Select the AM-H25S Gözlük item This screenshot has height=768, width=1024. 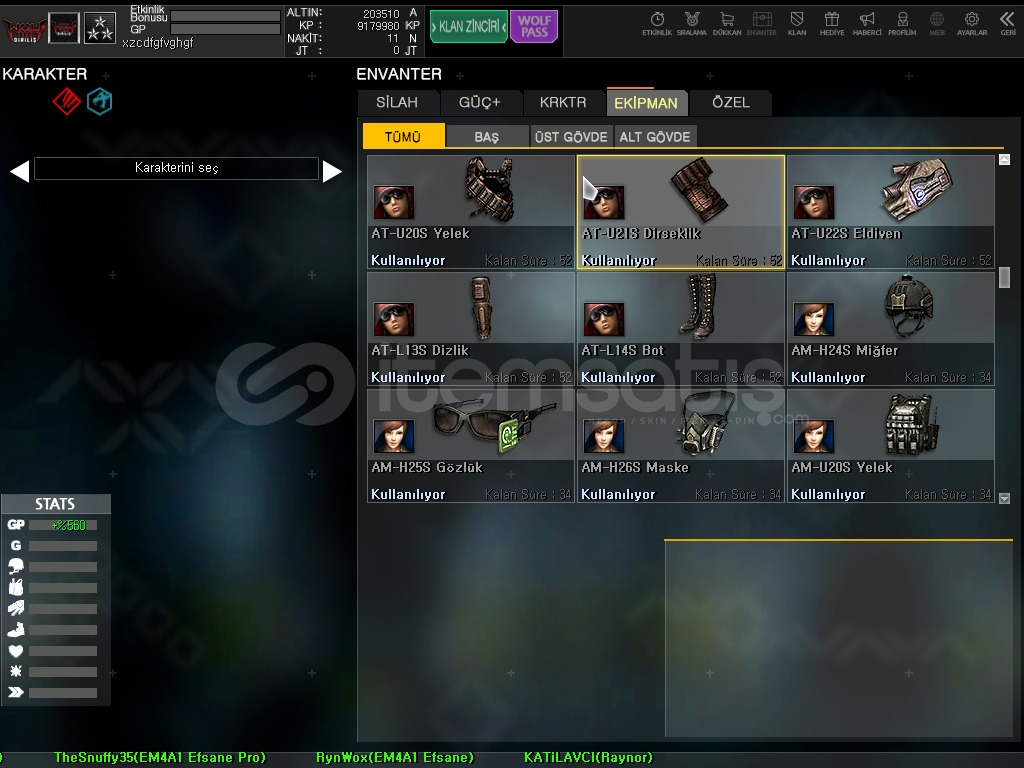(x=471, y=446)
